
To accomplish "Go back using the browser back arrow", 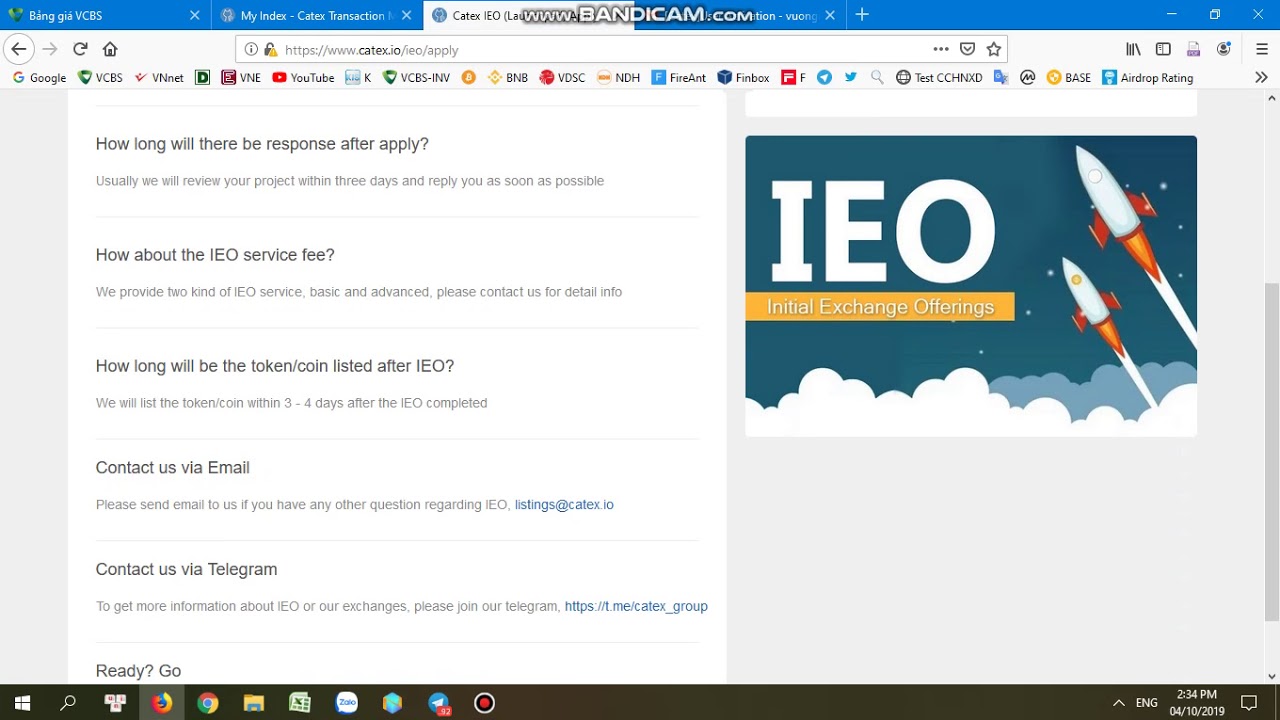I will tap(19, 49).
